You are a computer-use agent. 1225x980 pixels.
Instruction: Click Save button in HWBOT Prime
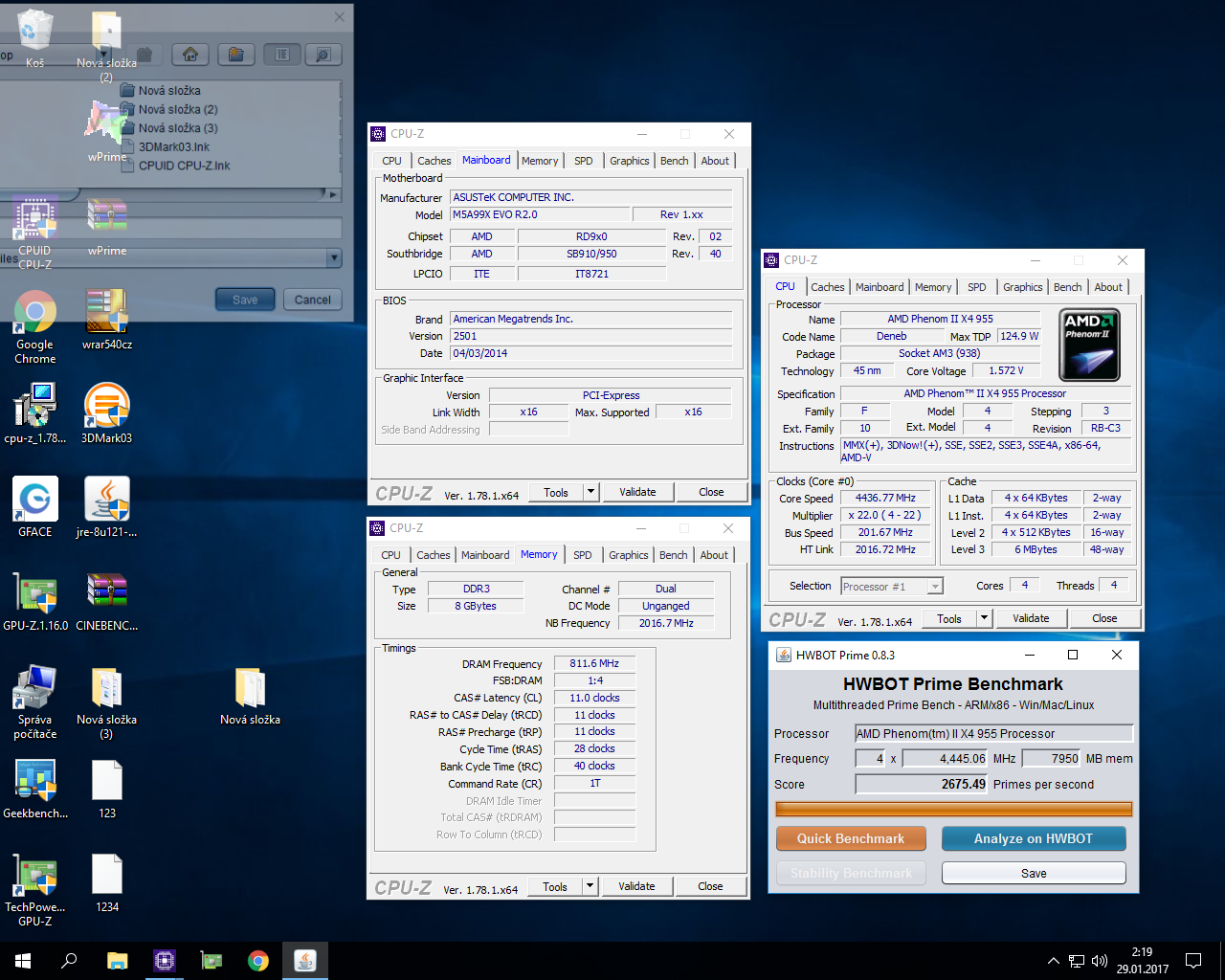coord(1034,873)
